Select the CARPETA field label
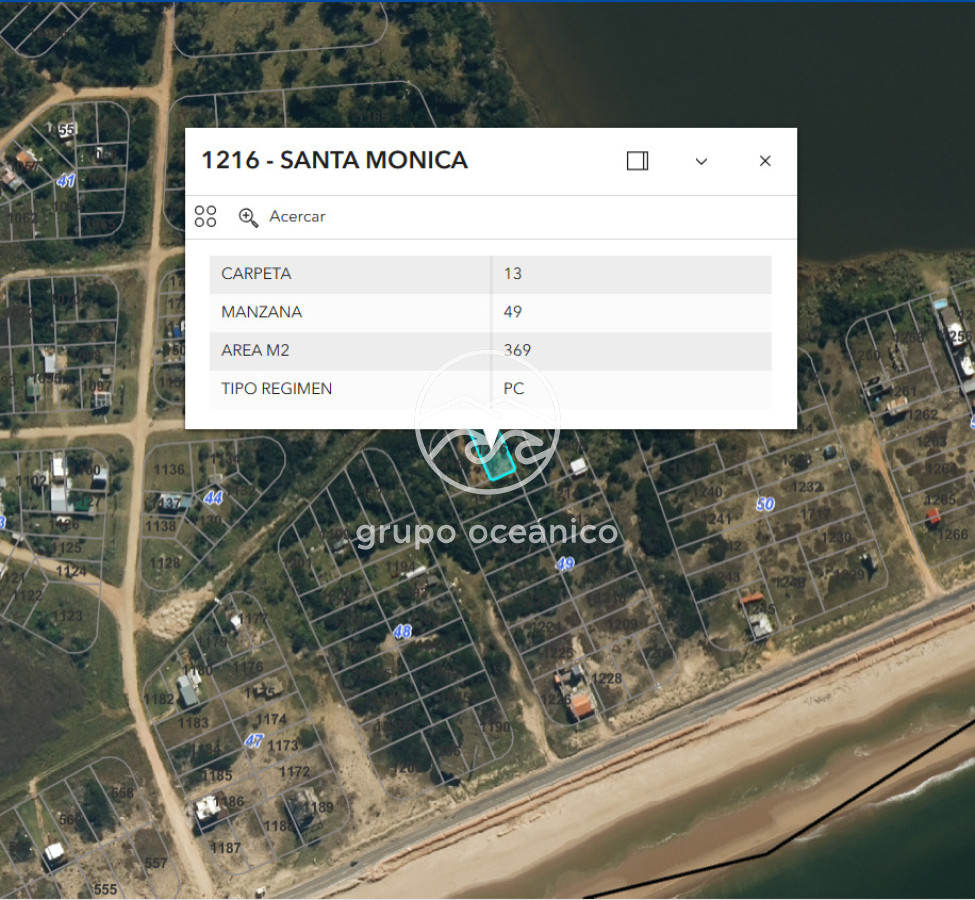 click(256, 274)
